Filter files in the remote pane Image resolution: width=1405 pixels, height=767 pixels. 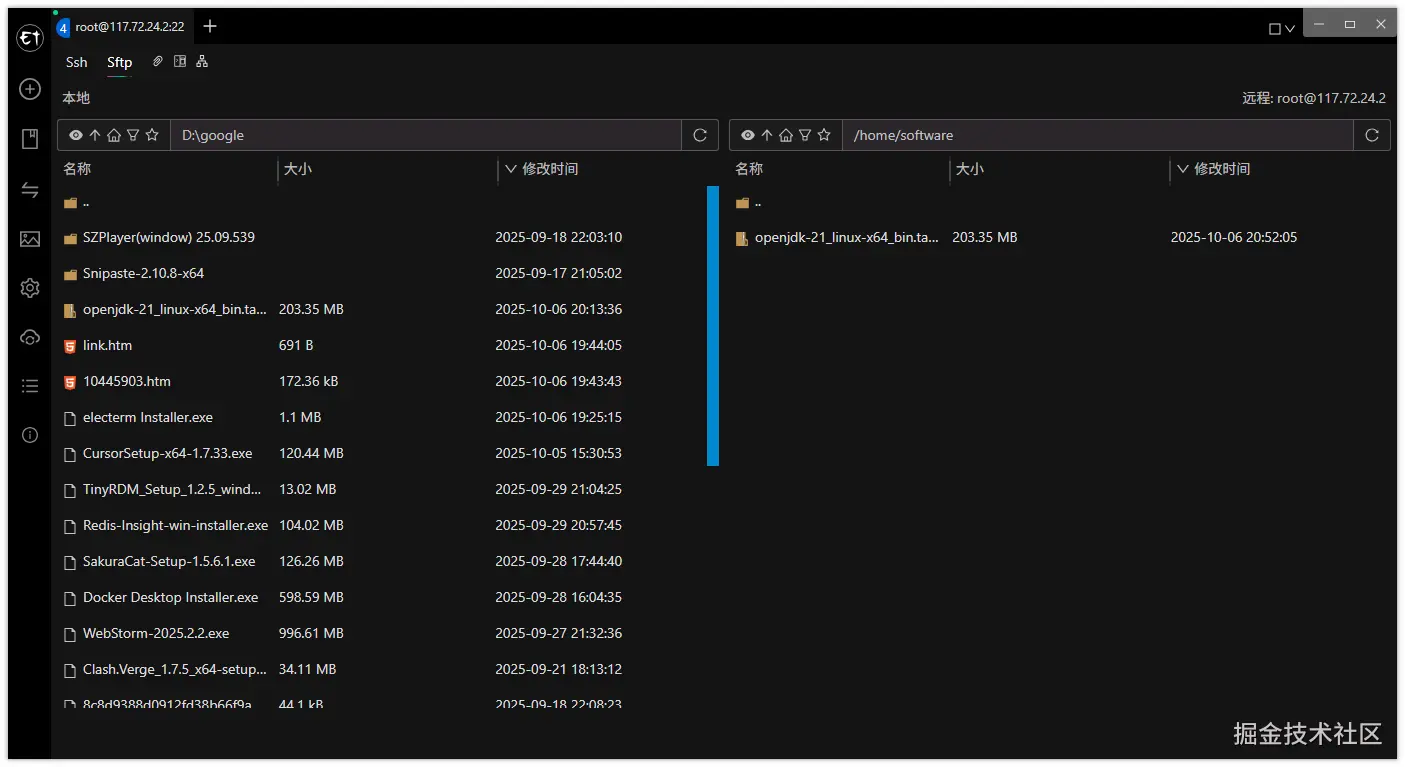pyautogui.click(x=805, y=135)
